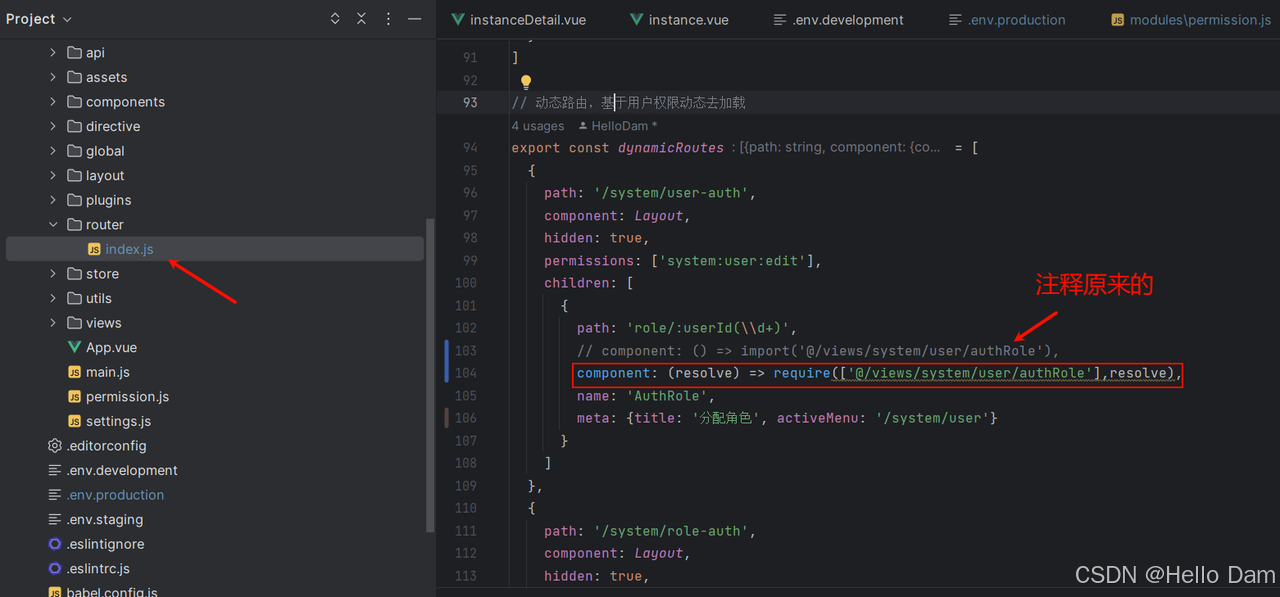Click the '4 usages' hint
The width and height of the screenshot is (1280, 597).
[538, 126]
